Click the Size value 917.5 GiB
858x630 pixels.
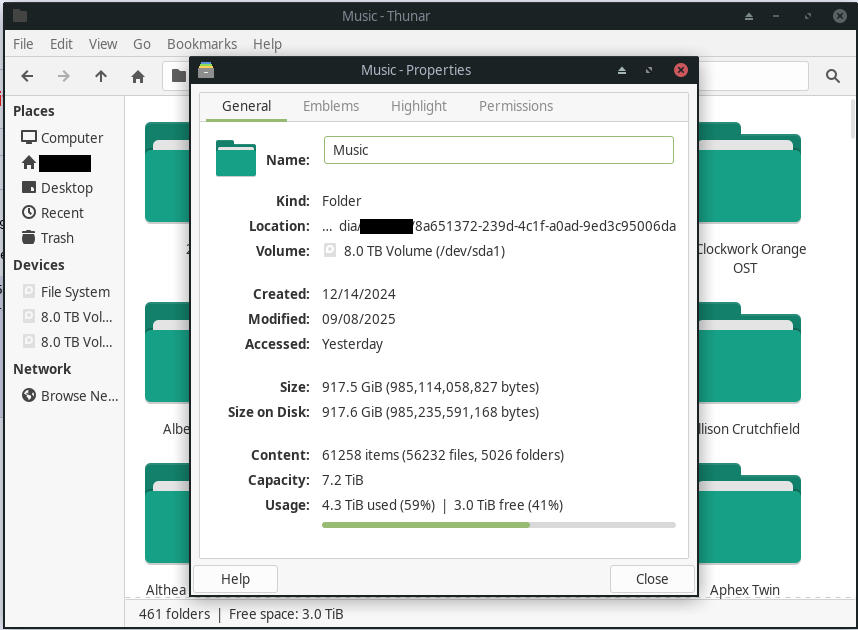click(430, 387)
